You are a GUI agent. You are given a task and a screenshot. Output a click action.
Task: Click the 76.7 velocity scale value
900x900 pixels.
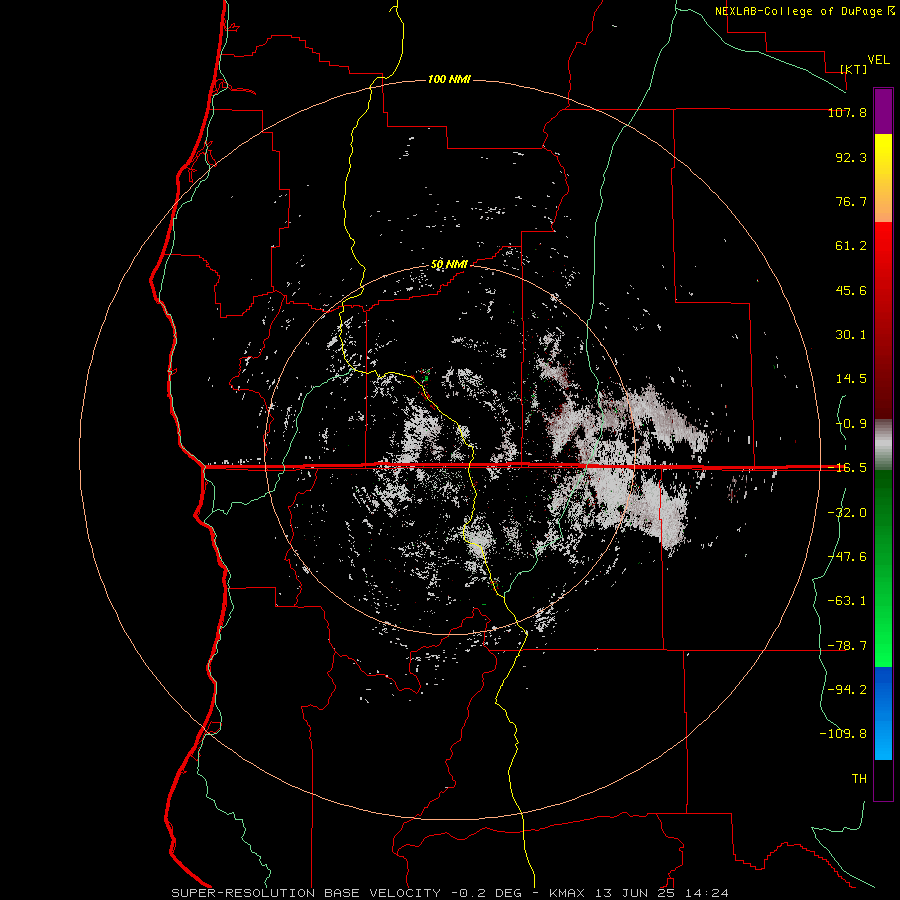(x=851, y=201)
